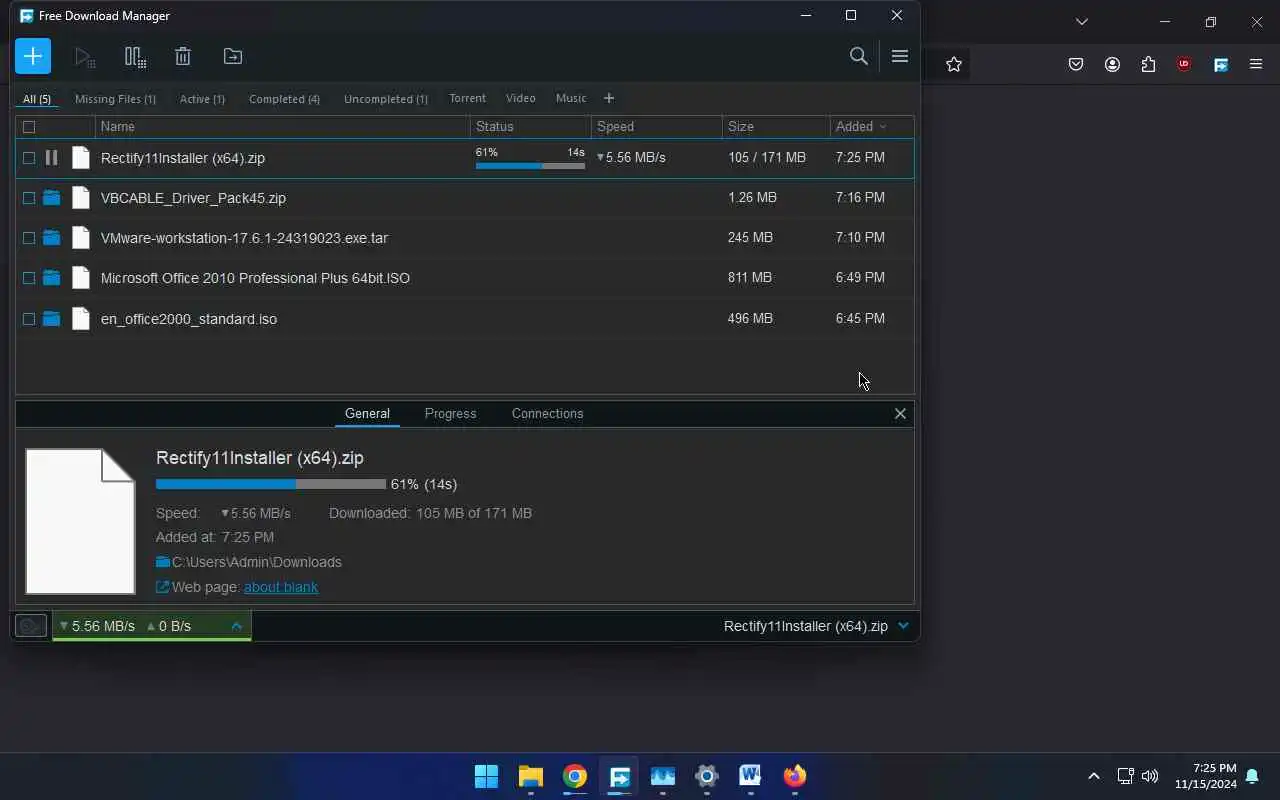
Task: Expand the speed panel chevron in status bar
Action: (237, 626)
